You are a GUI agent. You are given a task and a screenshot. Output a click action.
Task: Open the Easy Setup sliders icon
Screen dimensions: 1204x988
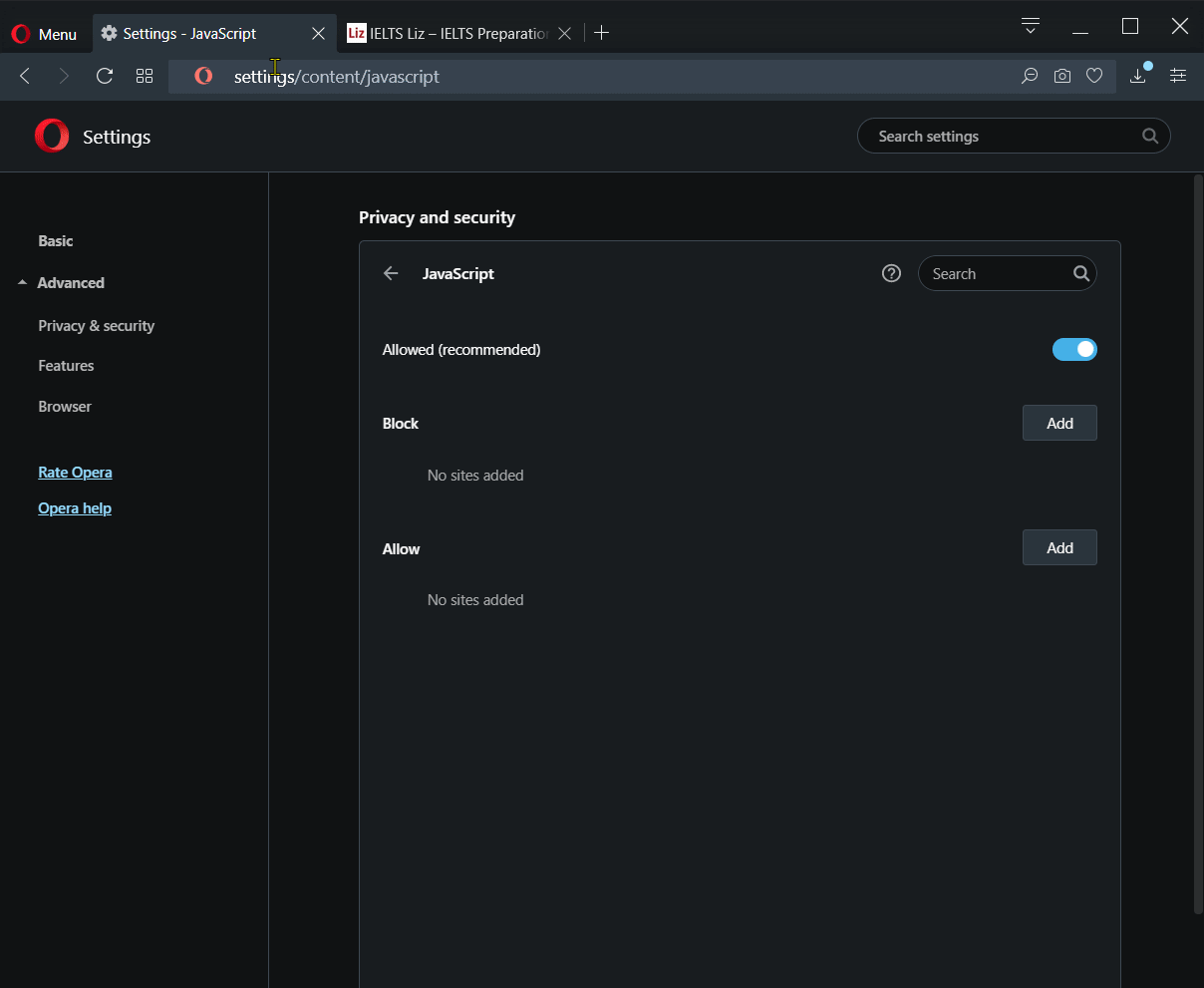[1178, 76]
